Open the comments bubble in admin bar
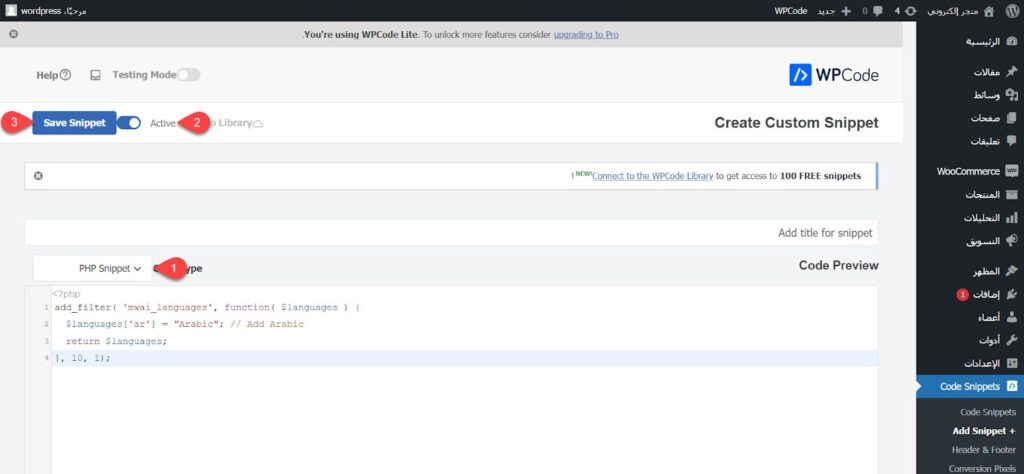 871,11
